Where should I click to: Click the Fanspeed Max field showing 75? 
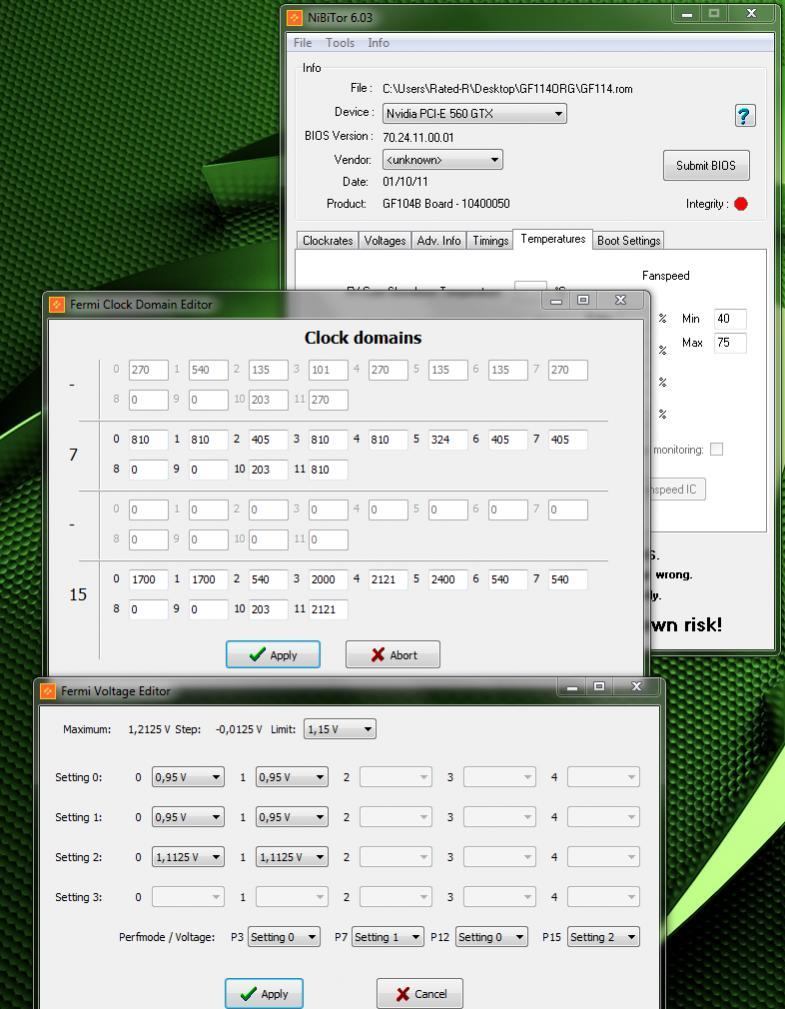730,342
